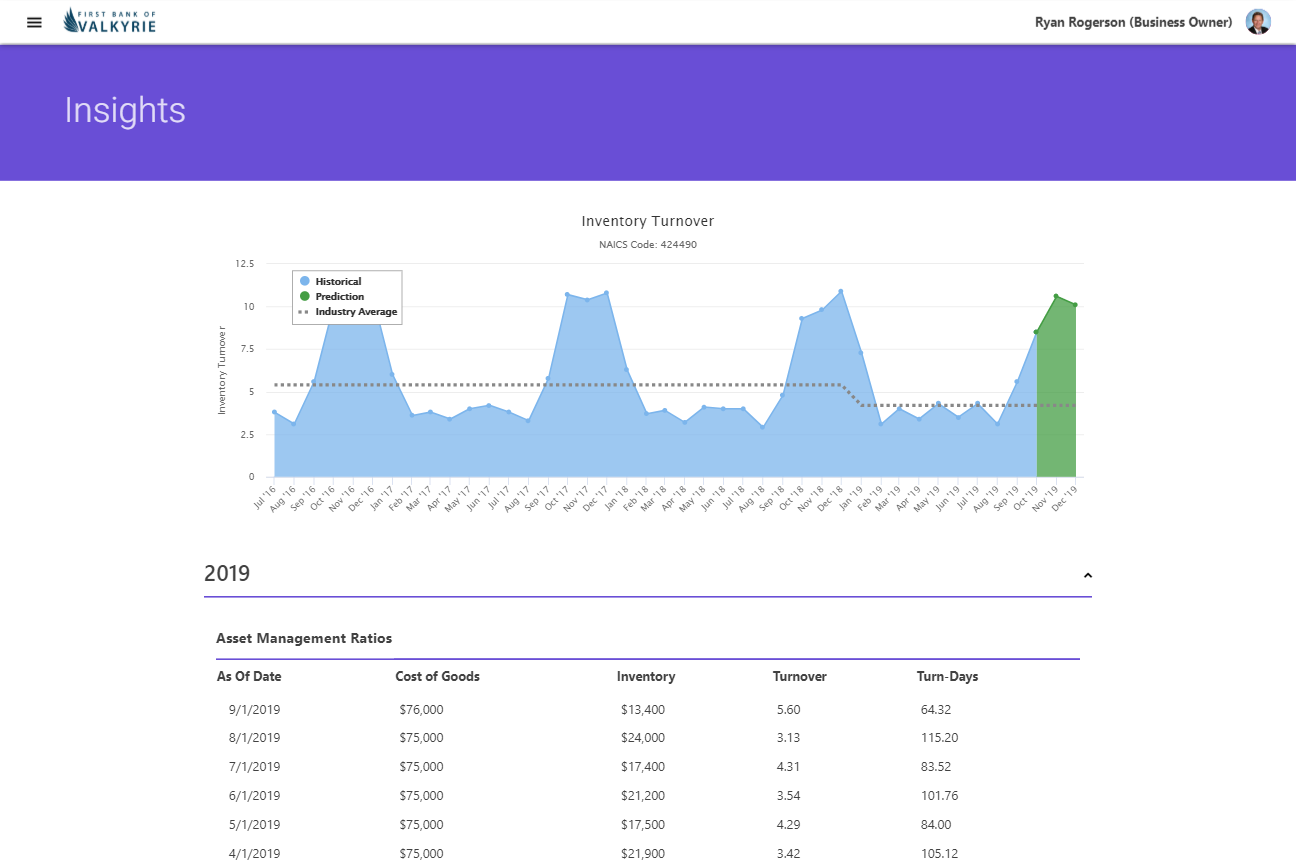The image size is (1296, 864).
Task: Click the 3.42 turnover value
Action: [788, 854]
